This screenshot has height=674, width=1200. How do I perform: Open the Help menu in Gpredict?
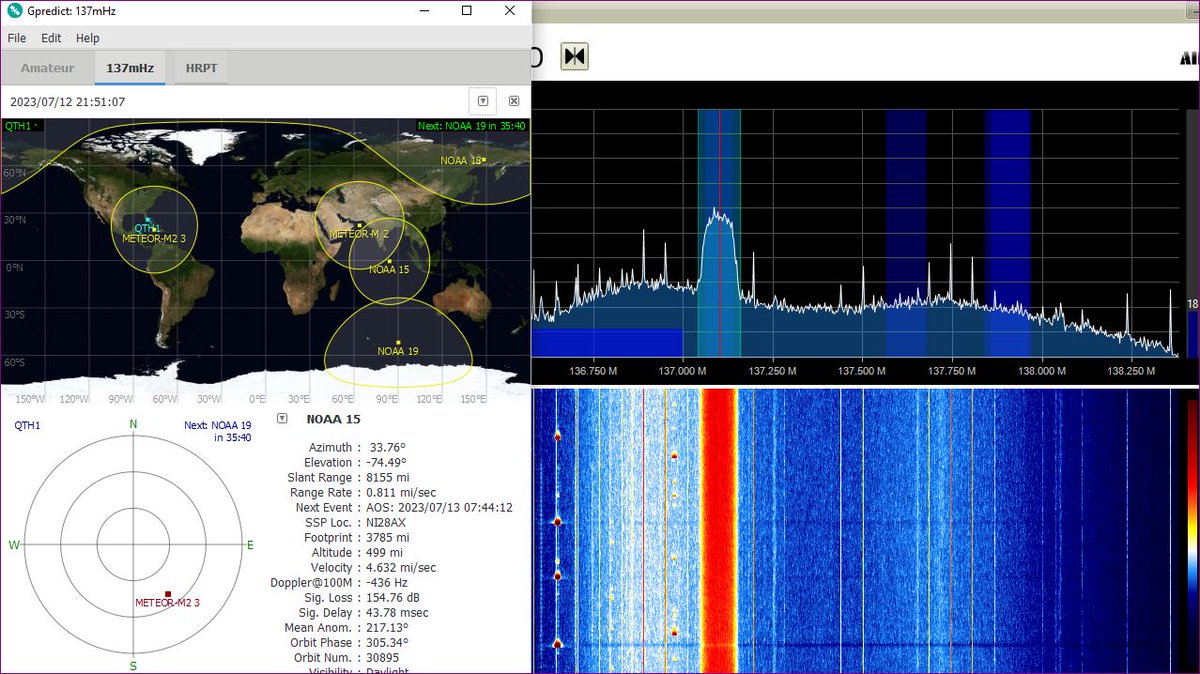click(88, 38)
